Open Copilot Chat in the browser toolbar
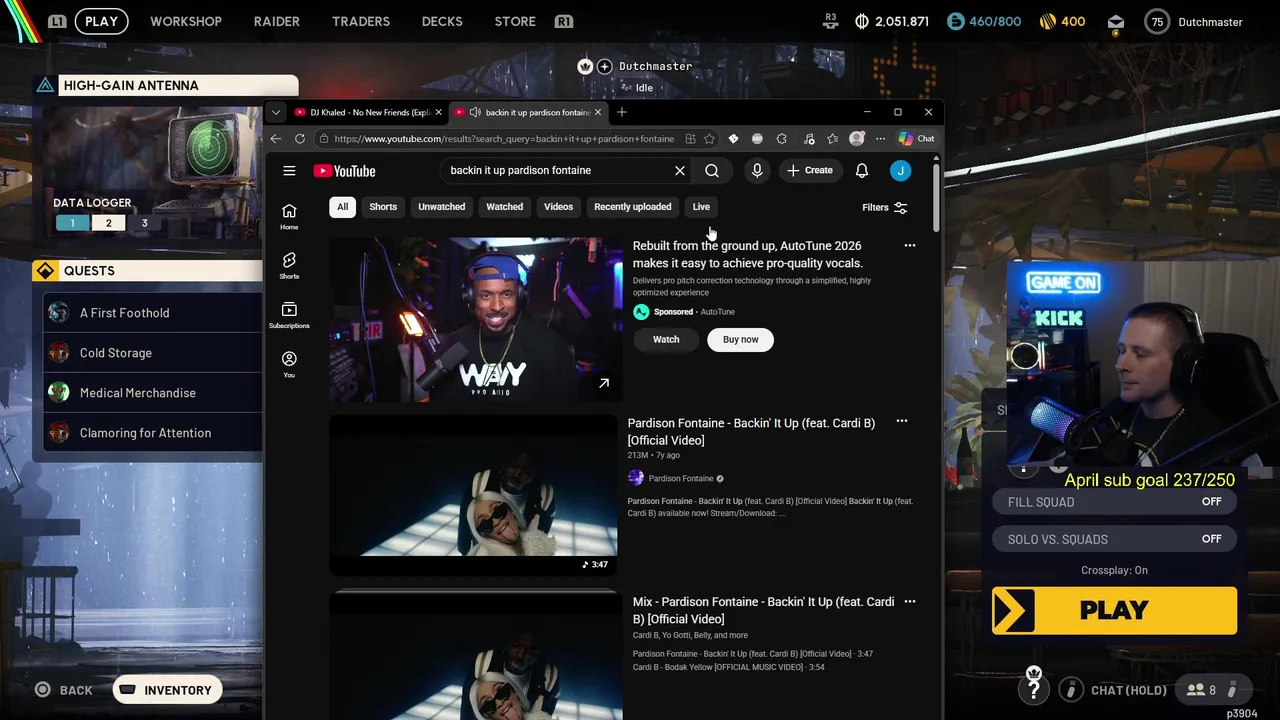Viewport: 1280px width, 720px height. (917, 139)
